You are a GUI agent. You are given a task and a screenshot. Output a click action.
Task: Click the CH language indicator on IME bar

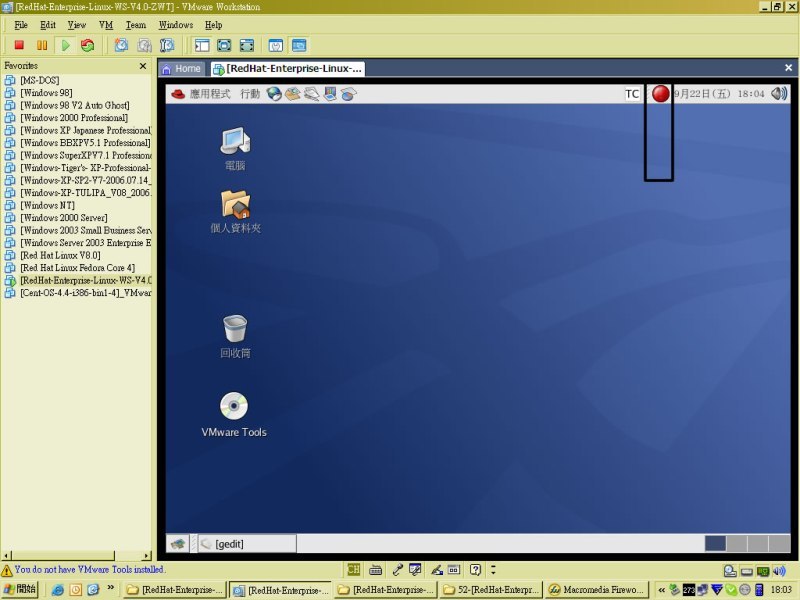click(353, 569)
